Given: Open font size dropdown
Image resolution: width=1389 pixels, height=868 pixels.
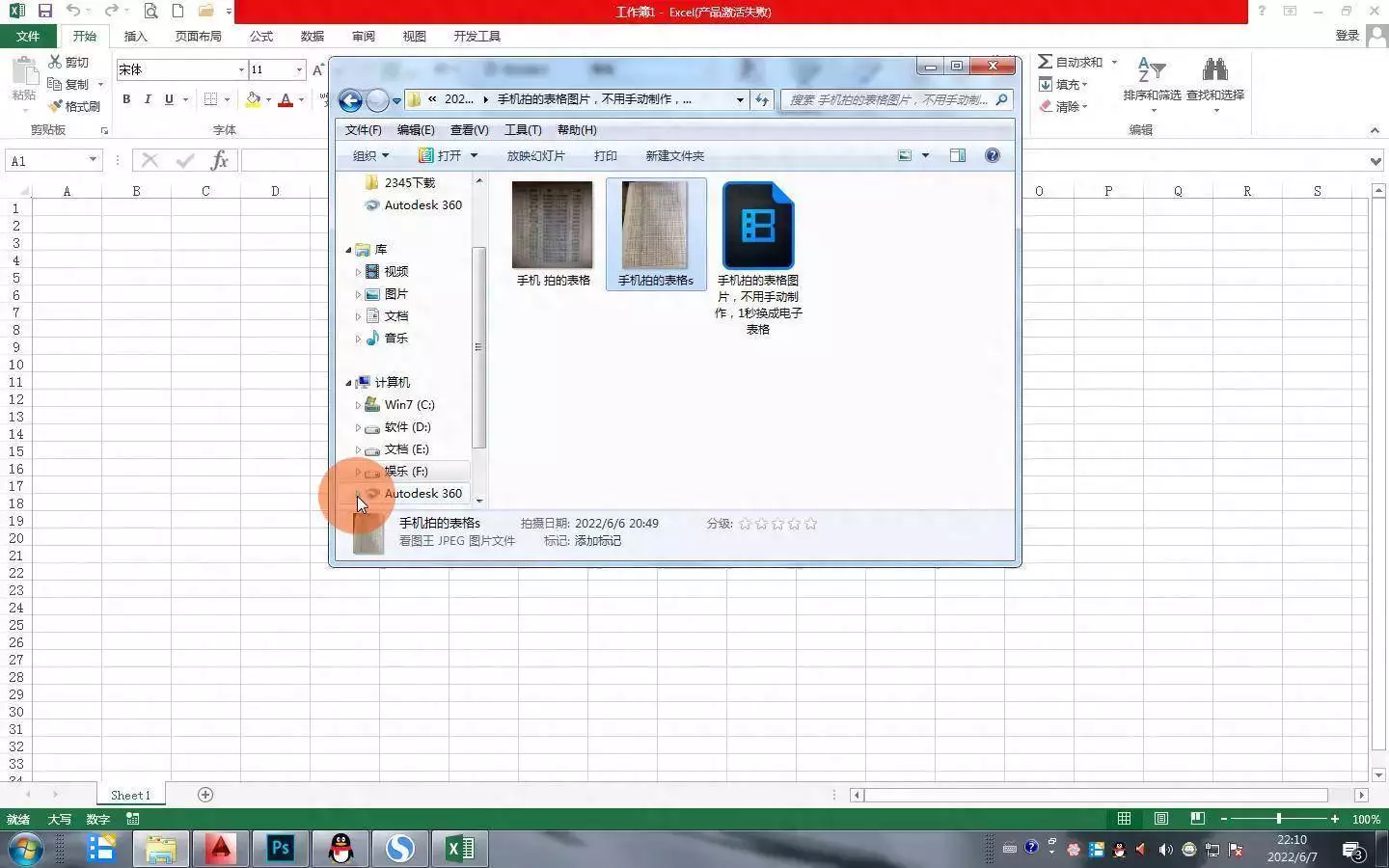Looking at the screenshot, I should [299, 69].
